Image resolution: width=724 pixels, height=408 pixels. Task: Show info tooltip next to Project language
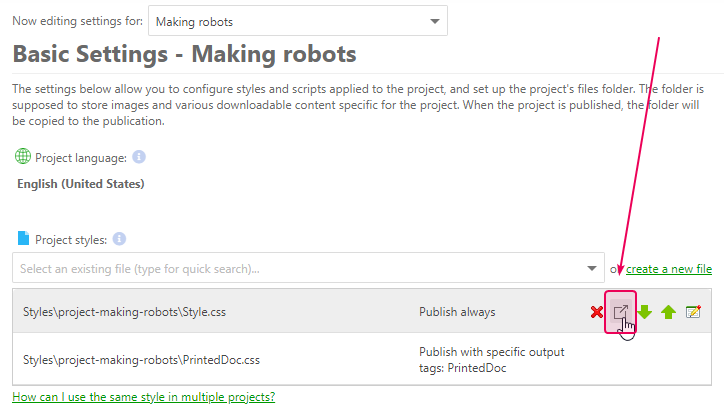139,157
